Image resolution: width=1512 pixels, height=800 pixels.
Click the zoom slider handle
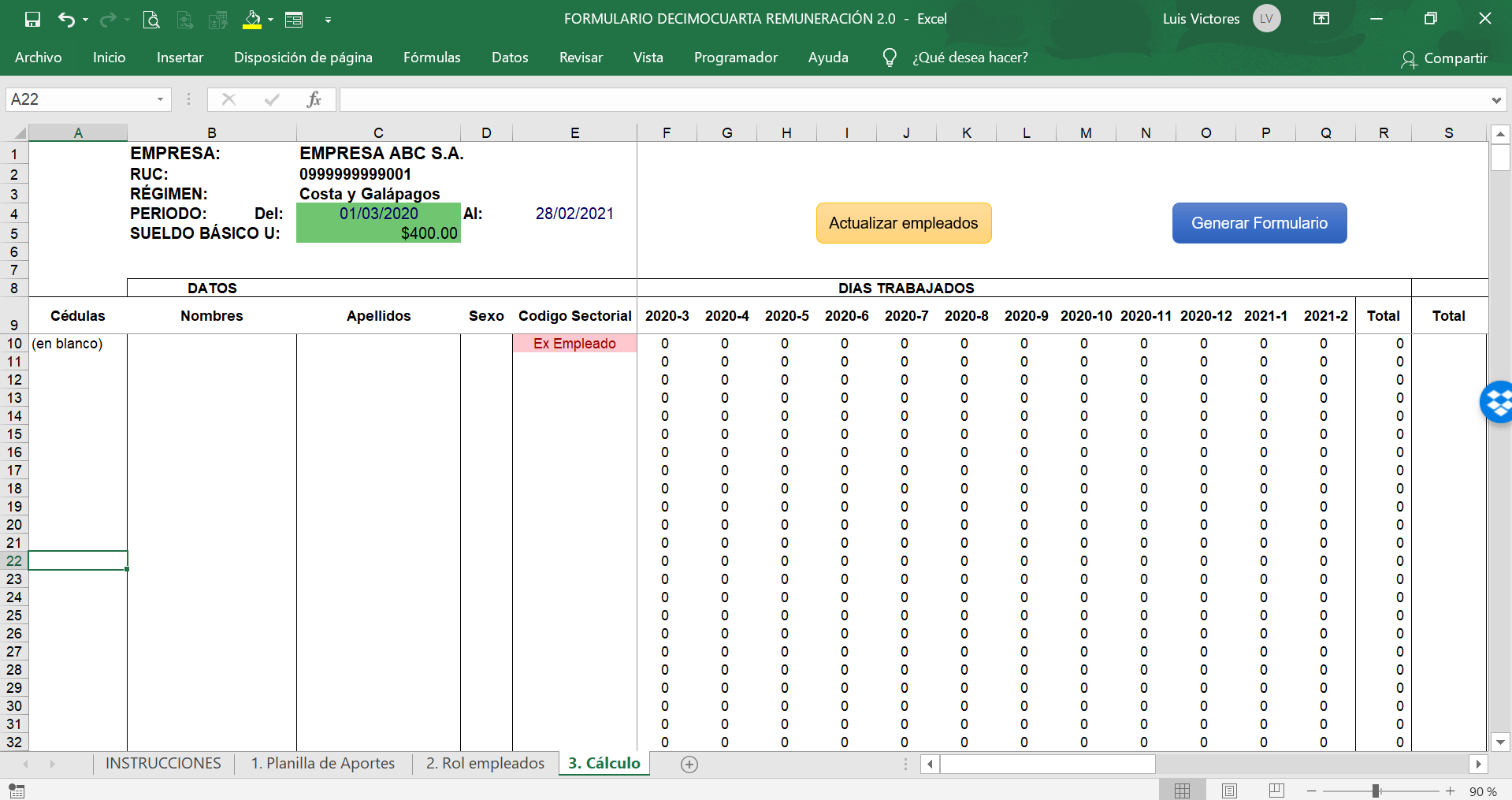pyautogui.click(x=1376, y=791)
